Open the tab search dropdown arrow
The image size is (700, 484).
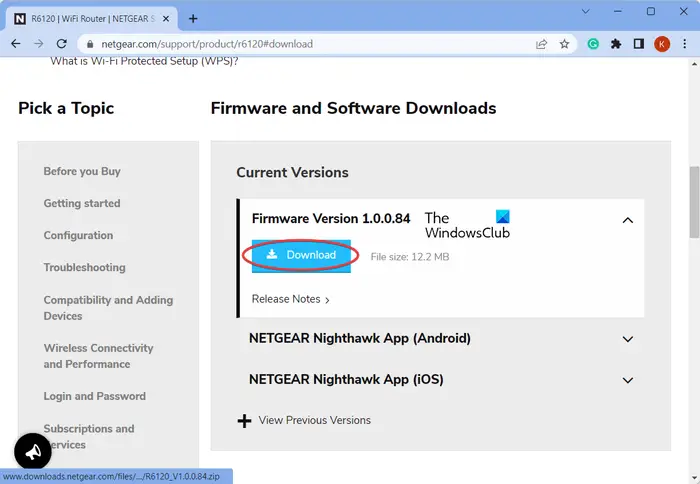point(585,11)
